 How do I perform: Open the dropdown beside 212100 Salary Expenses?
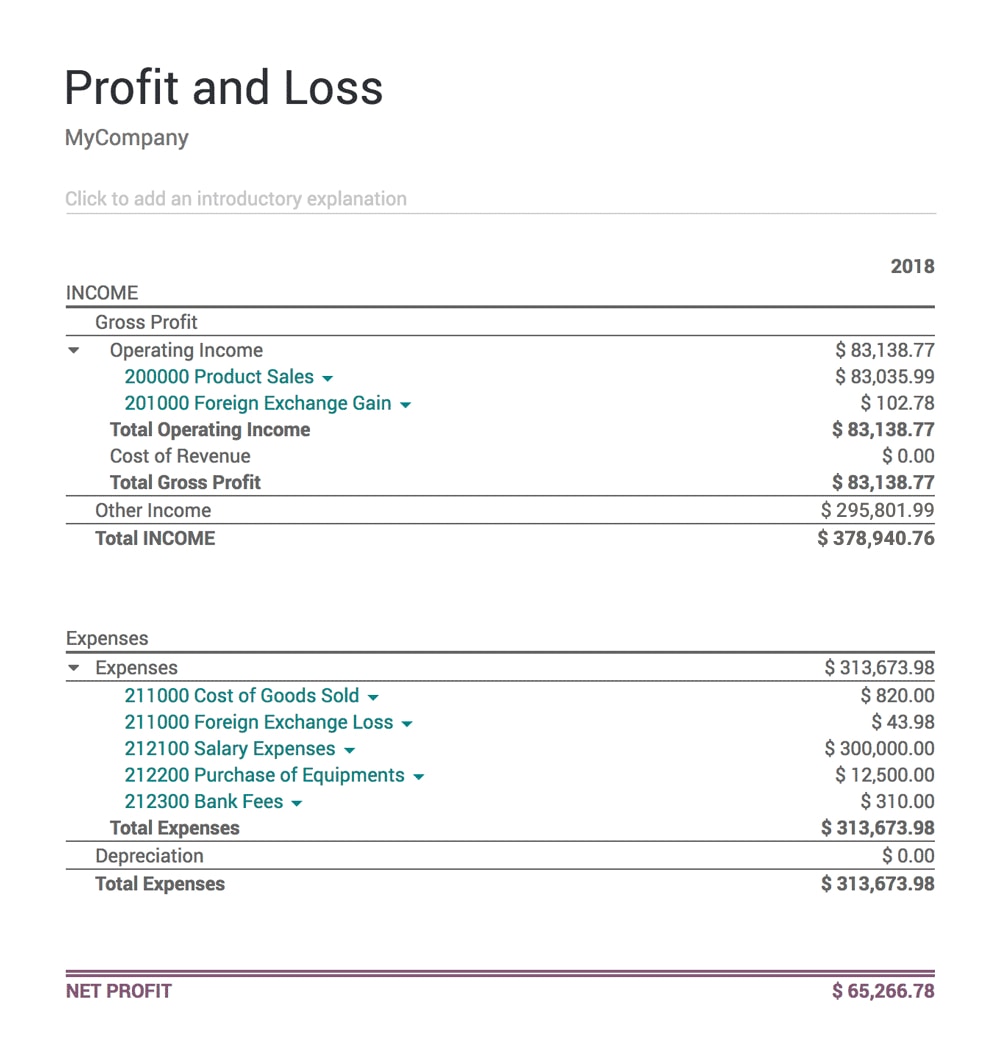point(350,748)
